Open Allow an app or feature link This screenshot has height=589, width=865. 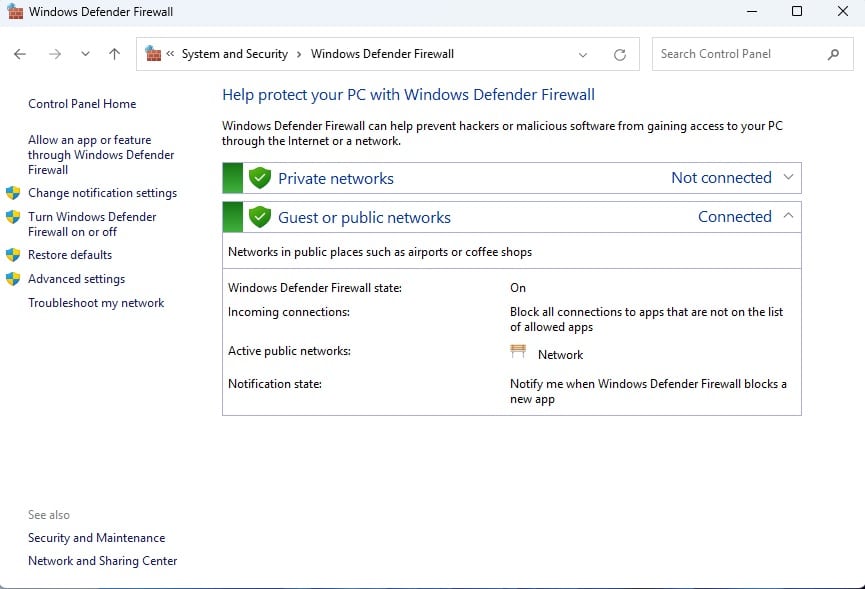pyautogui.click(x=101, y=155)
